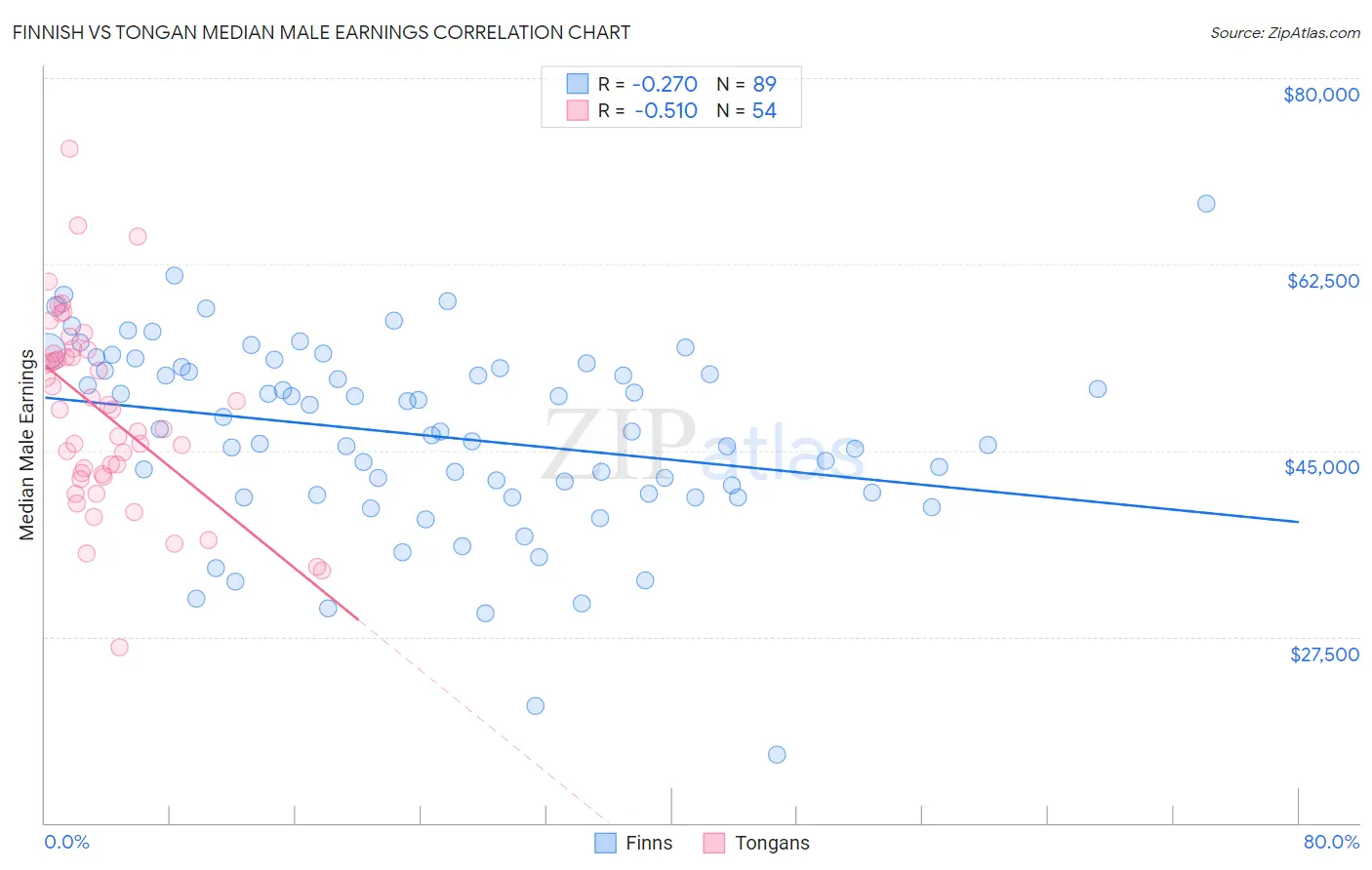Screen dimensions: 1372x870
Task: Click the blue swatch in correlation box
Action: [578, 84]
